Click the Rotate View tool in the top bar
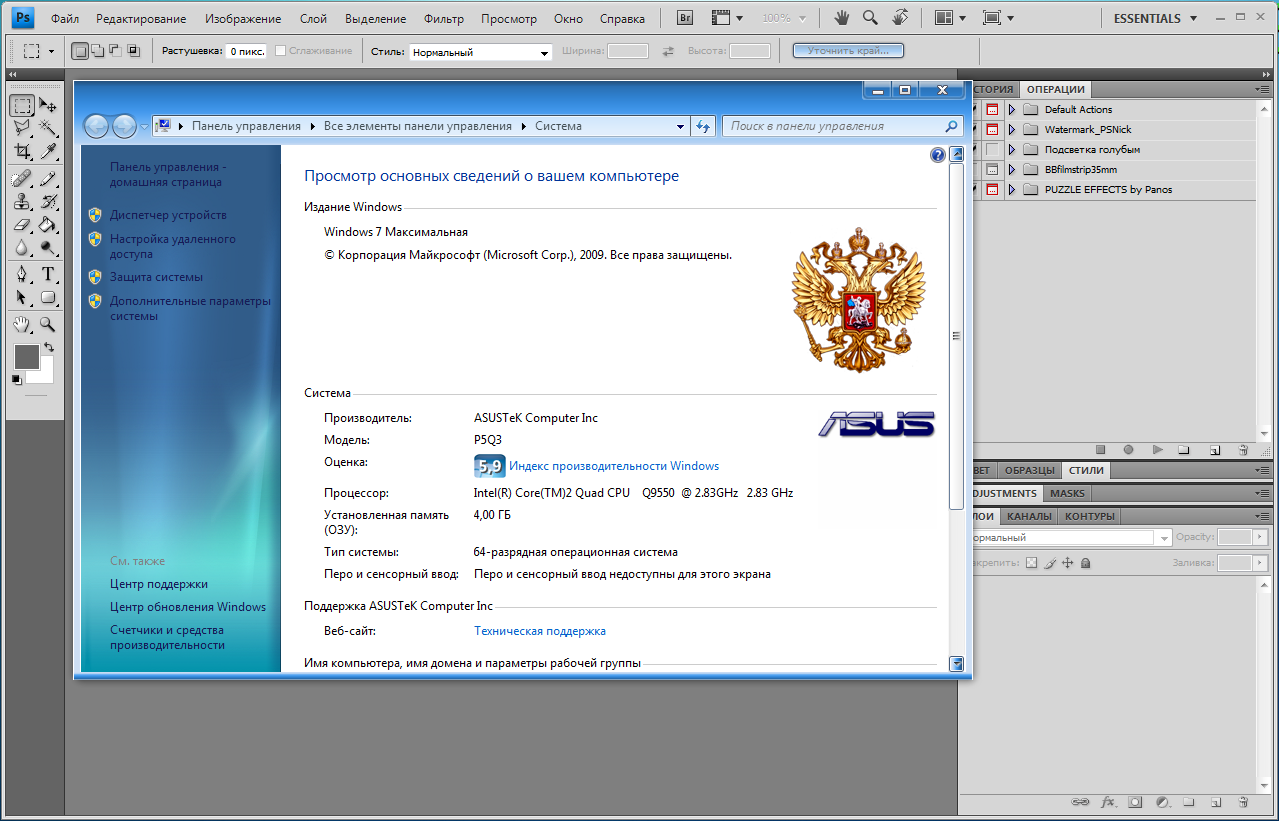Viewport: 1279px width, 821px height. 900,18
